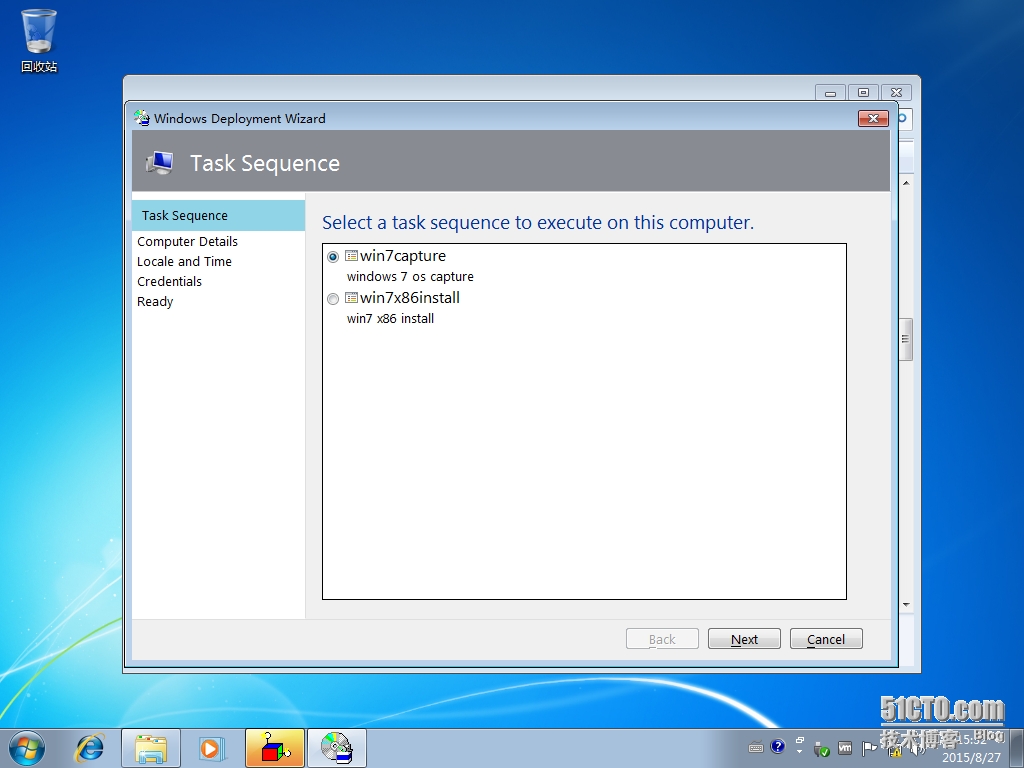Launch Internet Explorer from taskbar

pyautogui.click(x=90, y=748)
